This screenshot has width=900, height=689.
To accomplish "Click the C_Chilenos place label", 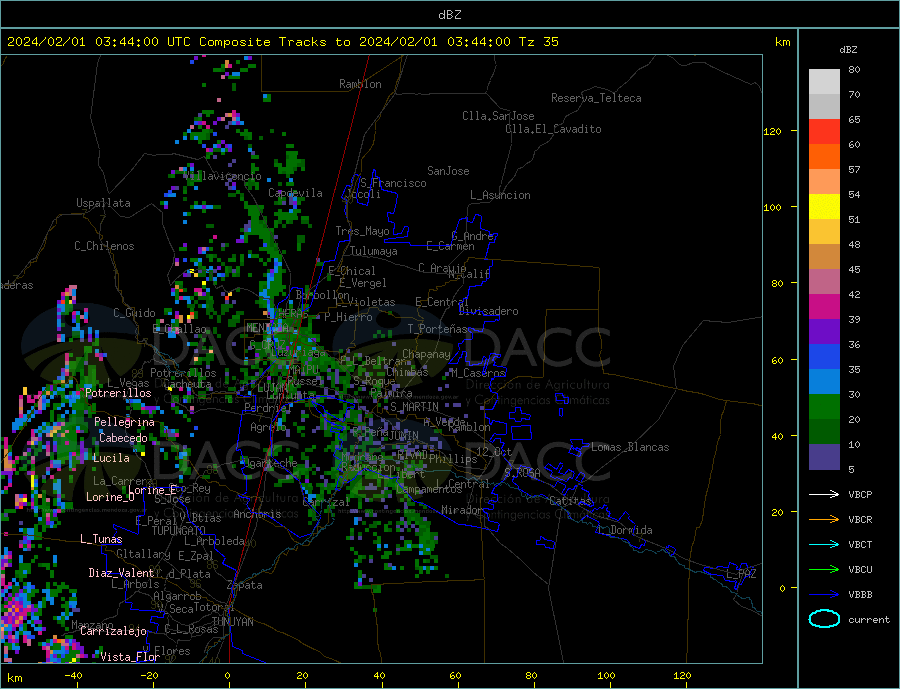I will coord(104,246).
